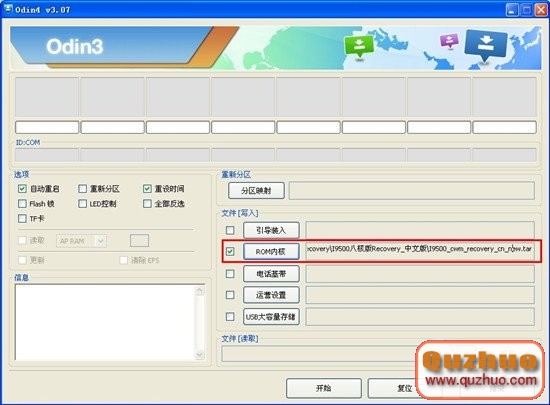Click the small purple banner icon

[449, 41]
